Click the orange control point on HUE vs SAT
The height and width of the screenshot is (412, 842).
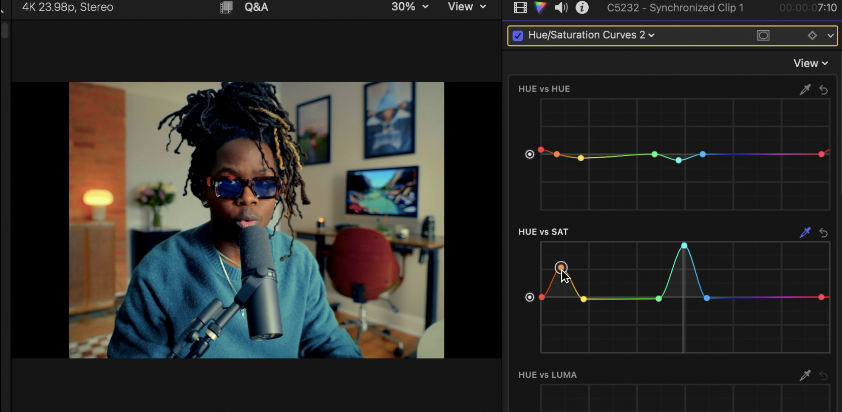561,267
